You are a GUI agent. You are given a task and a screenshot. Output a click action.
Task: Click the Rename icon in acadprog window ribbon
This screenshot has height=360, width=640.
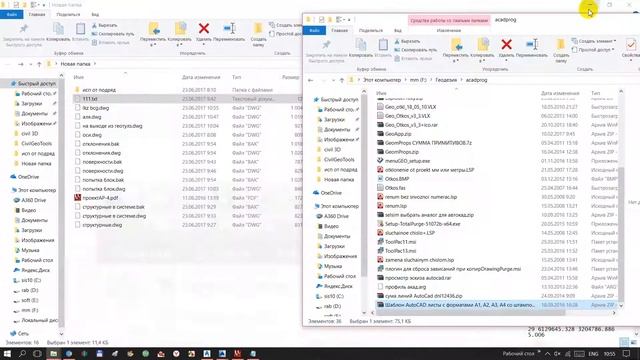pyautogui.click(x=532, y=44)
